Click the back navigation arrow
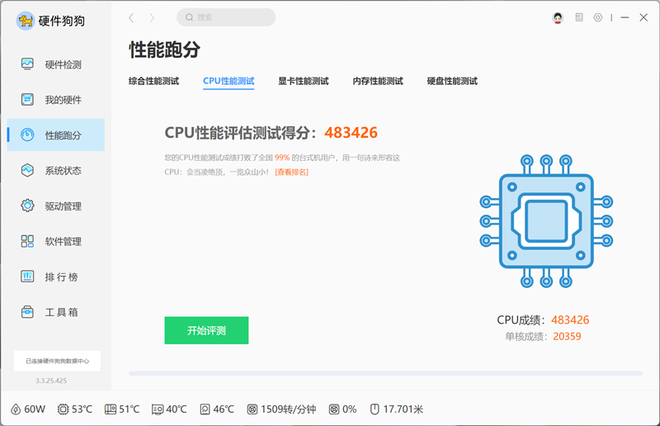Viewport: 660px width, 426px height. coord(132,18)
